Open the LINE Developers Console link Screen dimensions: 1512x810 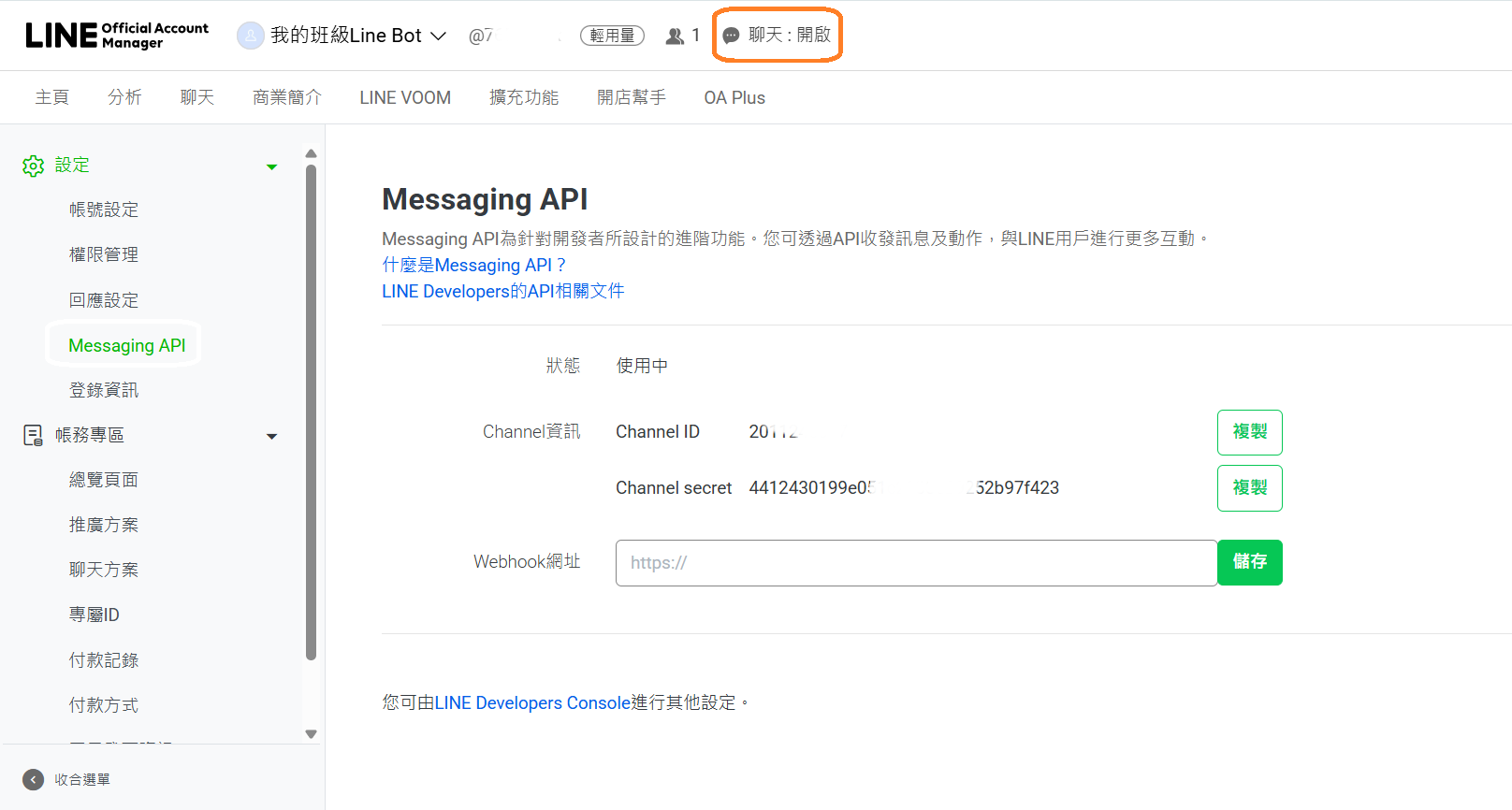click(532, 702)
